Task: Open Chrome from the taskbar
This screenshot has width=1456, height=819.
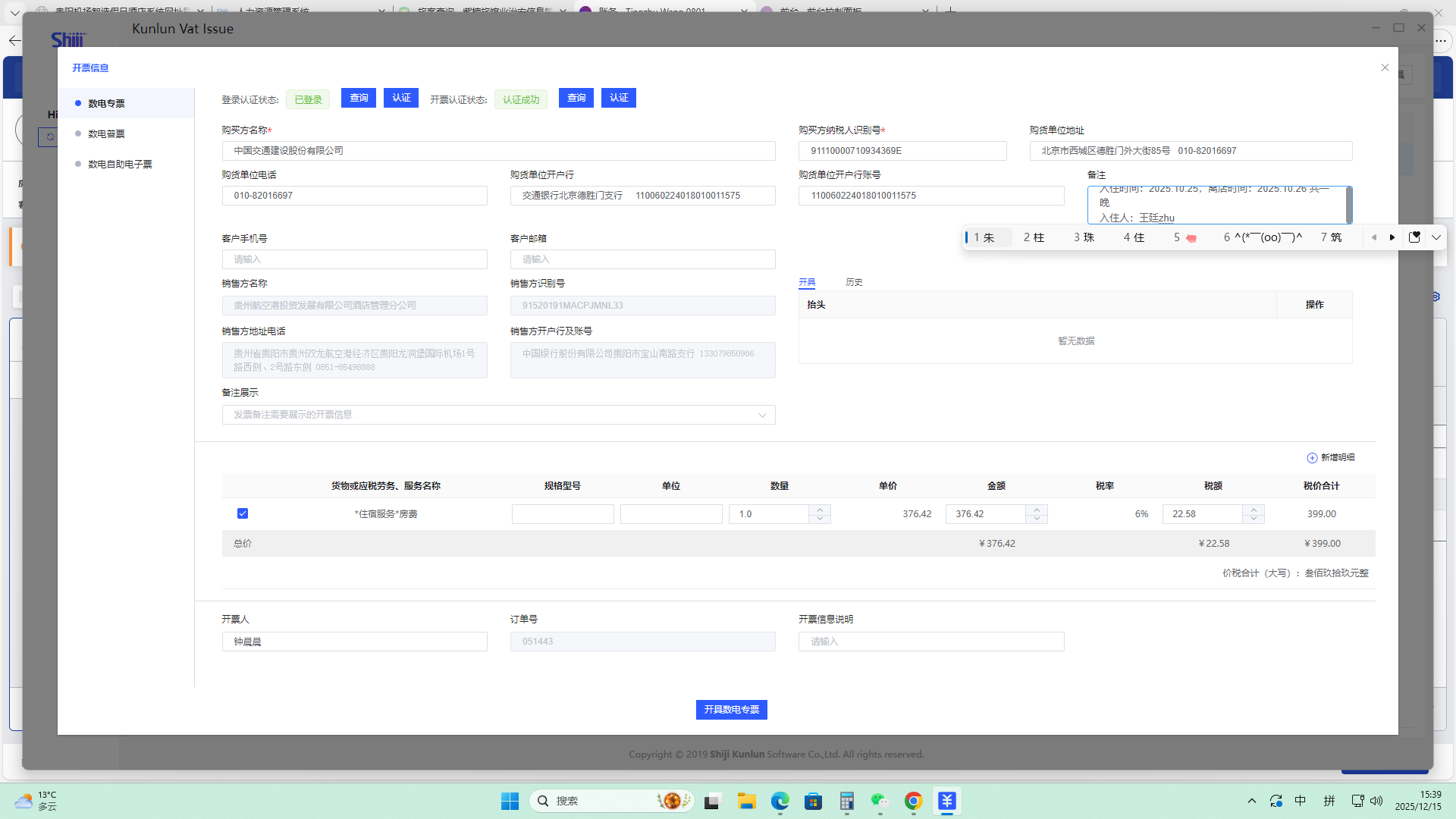Action: [913, 801]
